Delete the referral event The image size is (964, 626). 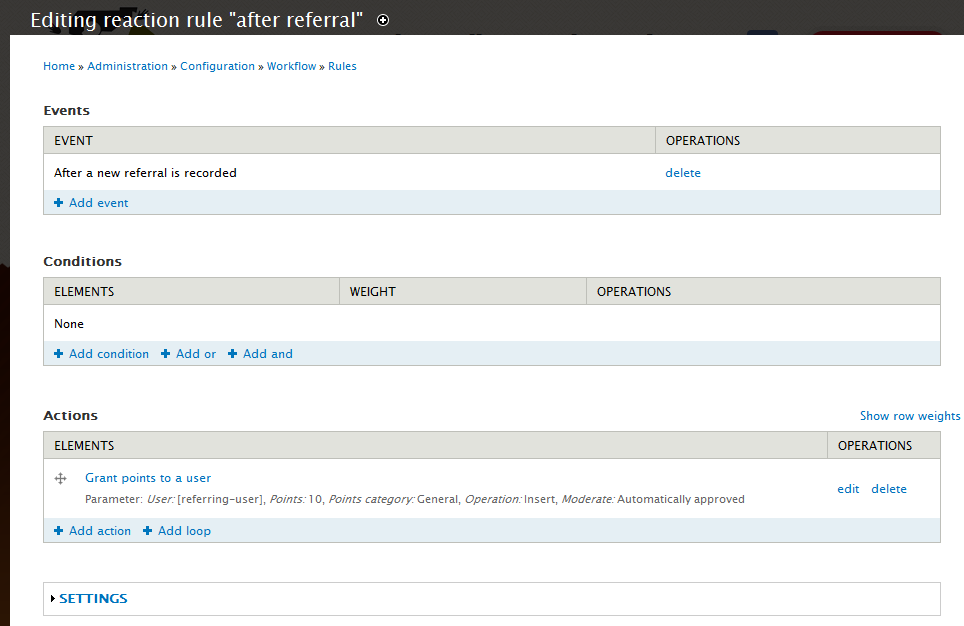tap(683, 172)
